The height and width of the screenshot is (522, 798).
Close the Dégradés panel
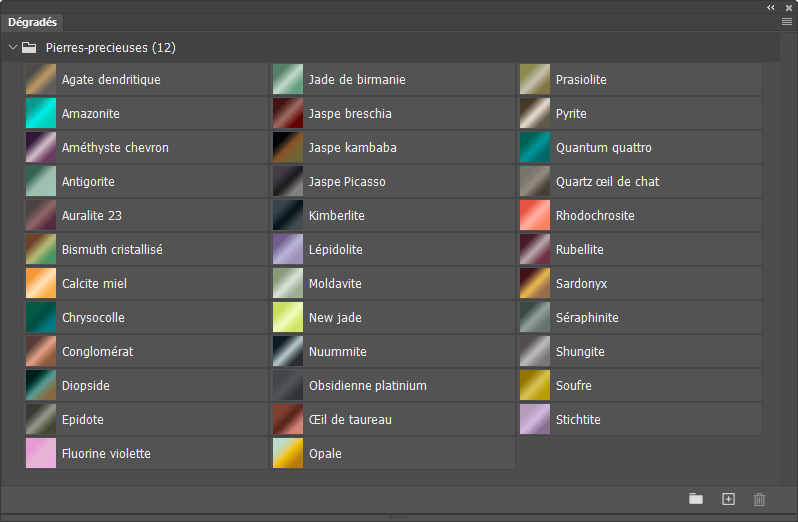click(789, 7)
